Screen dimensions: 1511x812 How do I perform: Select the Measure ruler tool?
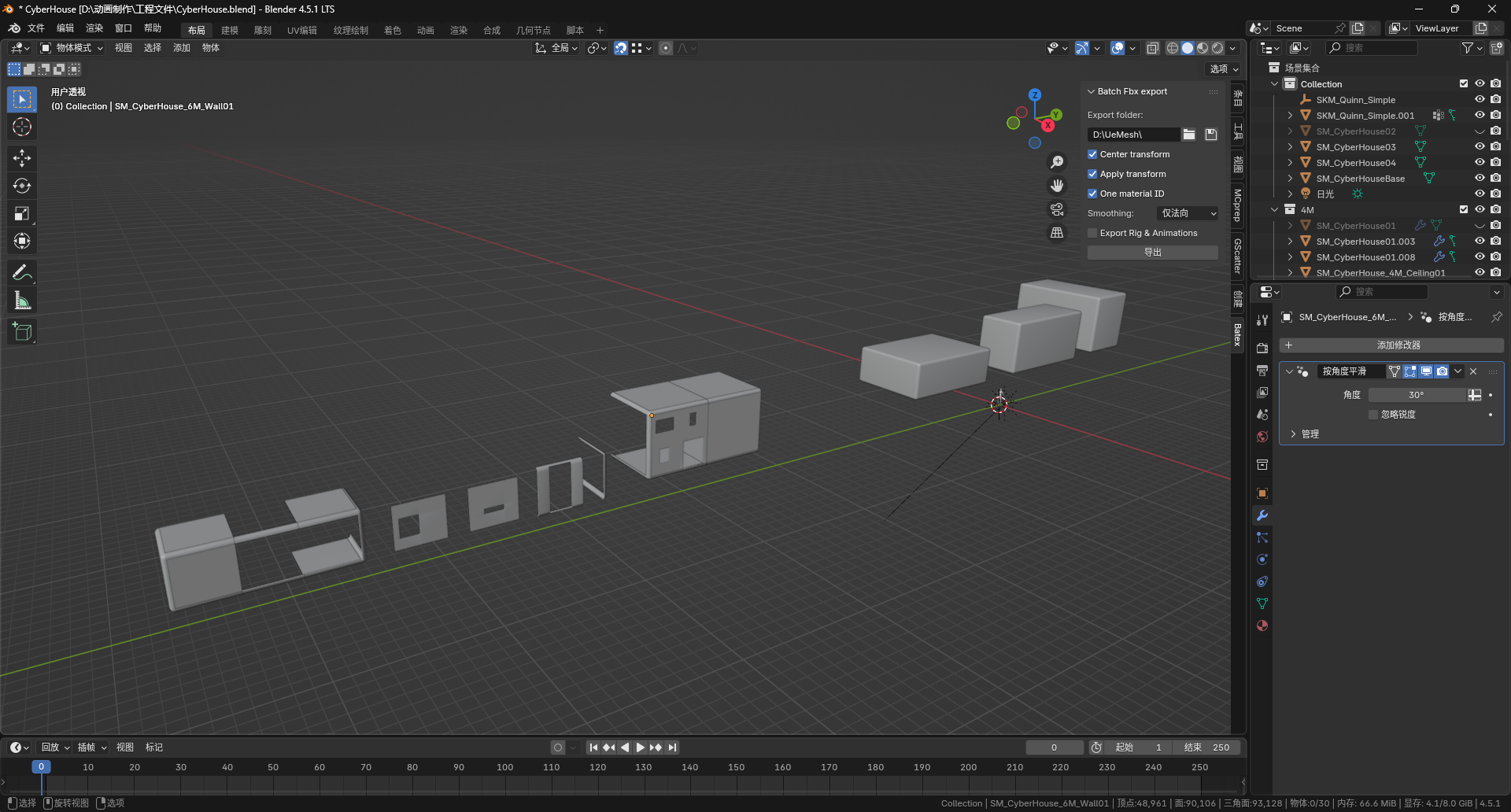[22, 301]
